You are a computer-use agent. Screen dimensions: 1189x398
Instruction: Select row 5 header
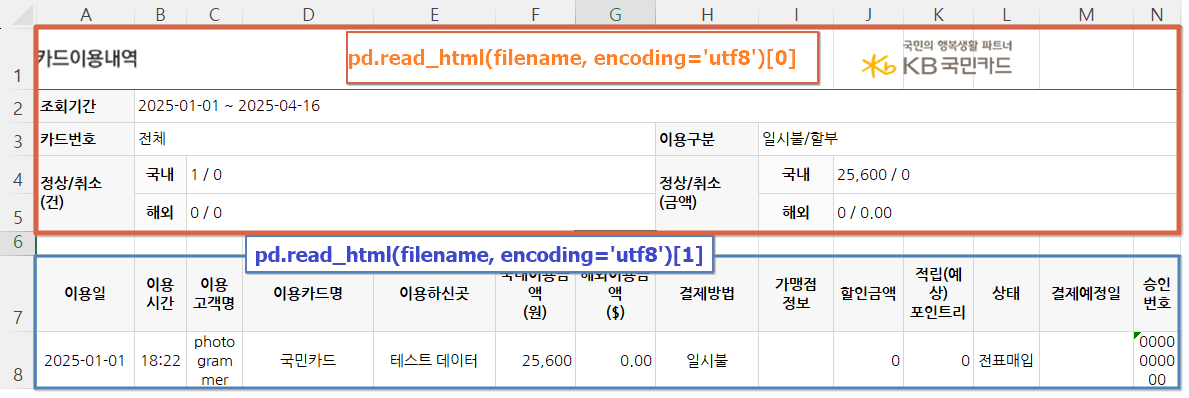pyautogui.click(x=17, y=212)
